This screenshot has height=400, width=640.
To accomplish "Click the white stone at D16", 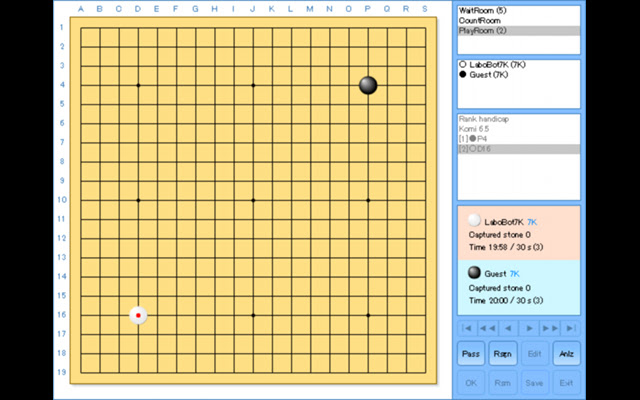I will tap(138, 315).
